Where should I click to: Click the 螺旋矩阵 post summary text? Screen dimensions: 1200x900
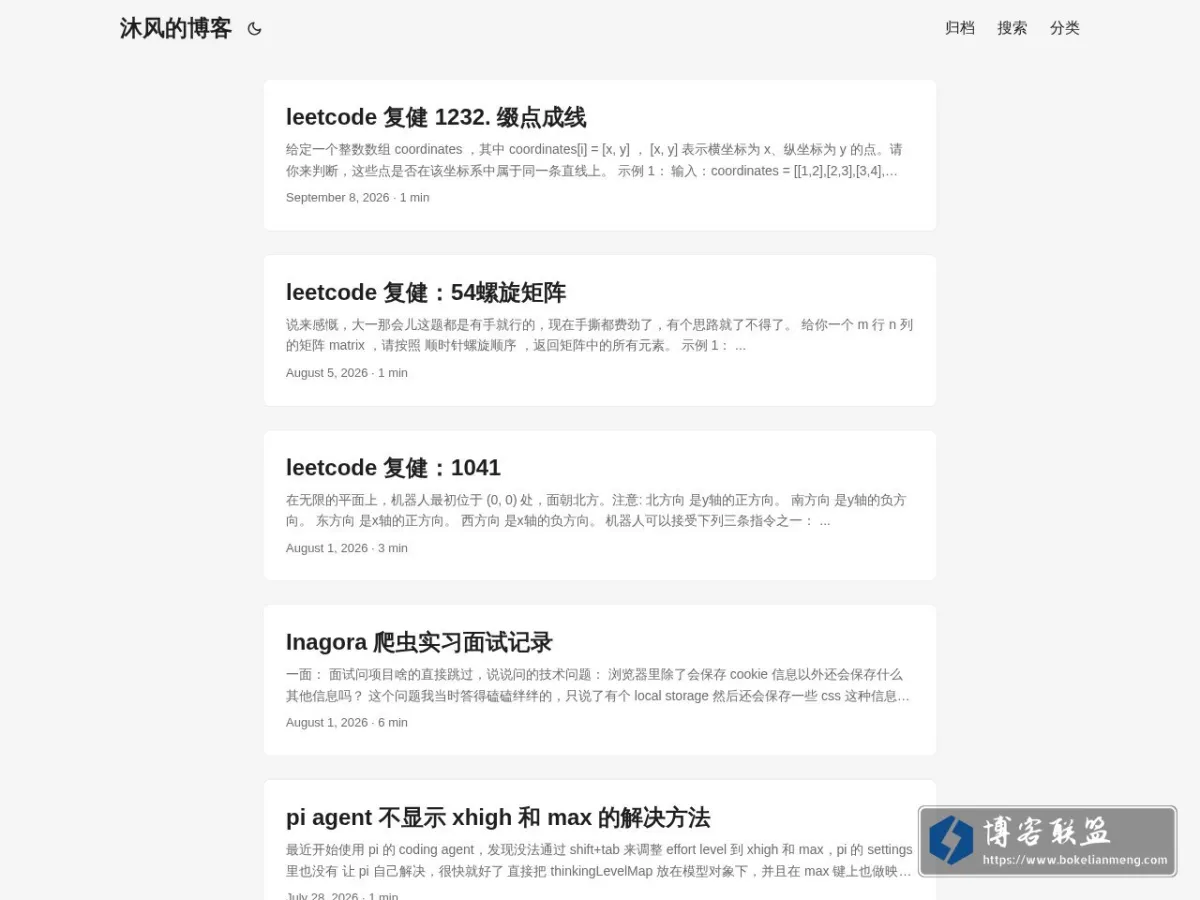coord(599,335)
